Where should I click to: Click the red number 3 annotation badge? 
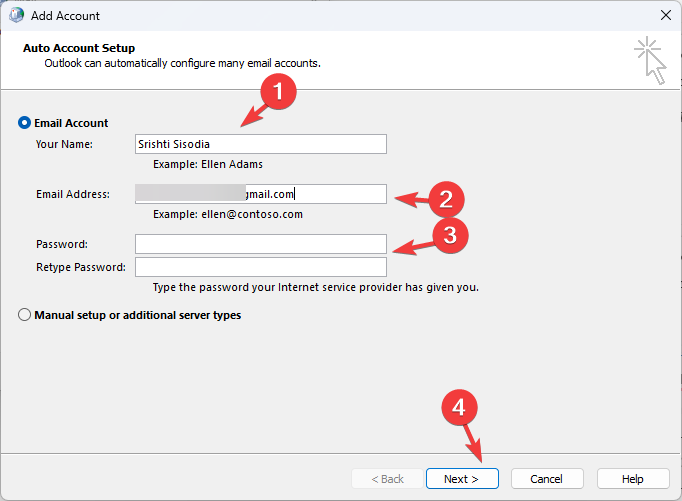point(449,235)
